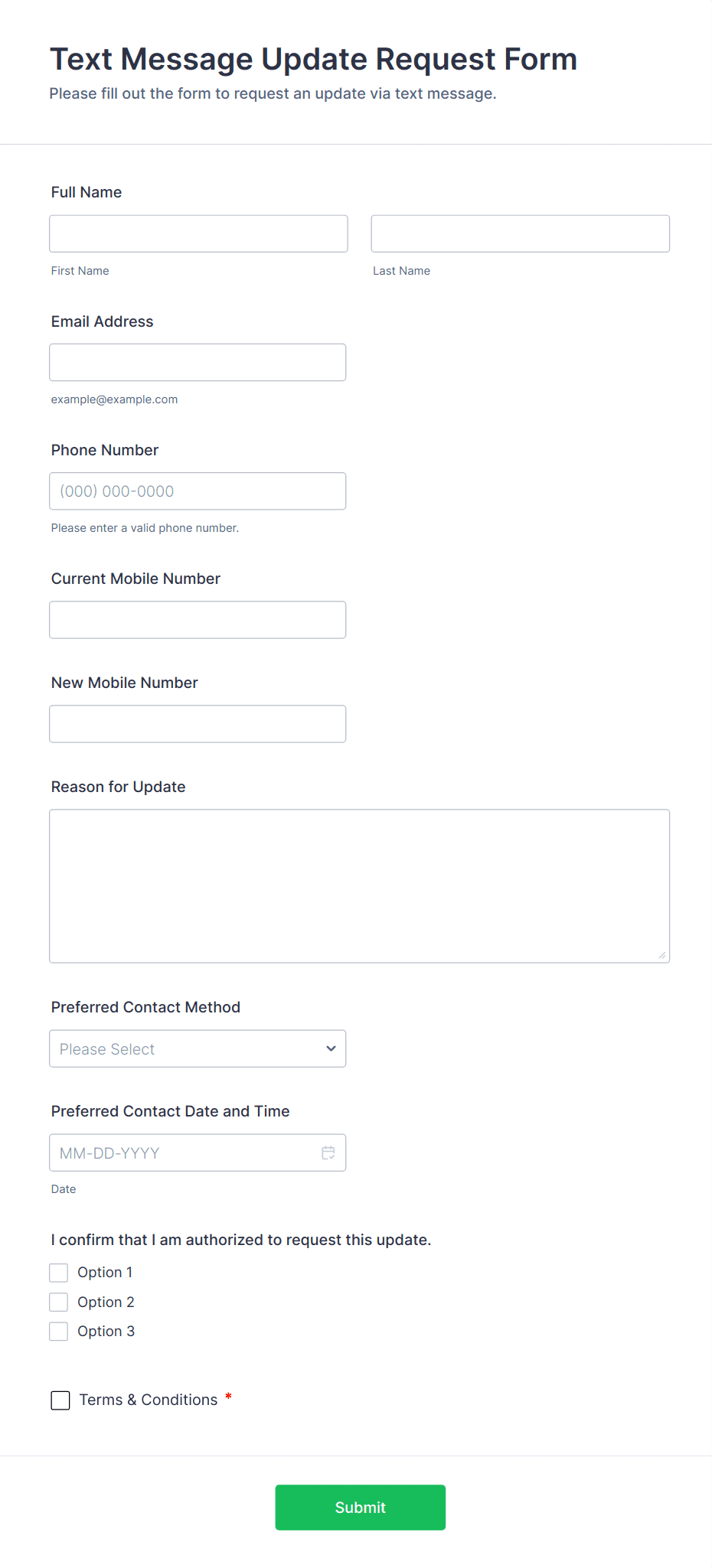Click inside the Reason for Update textarea
Screen dimensions: 712x1568
(x=359, y=885)
